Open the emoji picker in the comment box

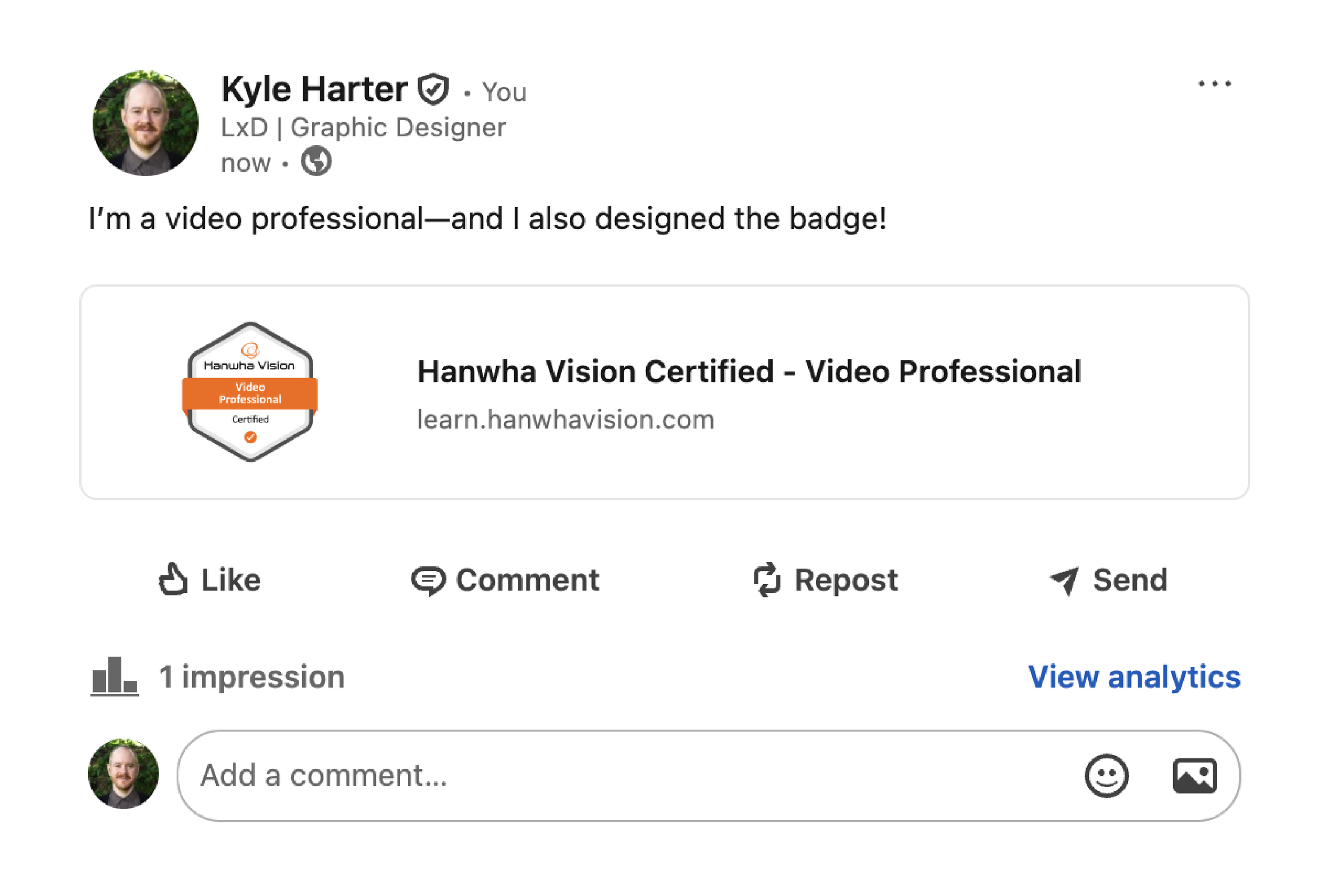pyautogui.click(x=1106, y=775)
